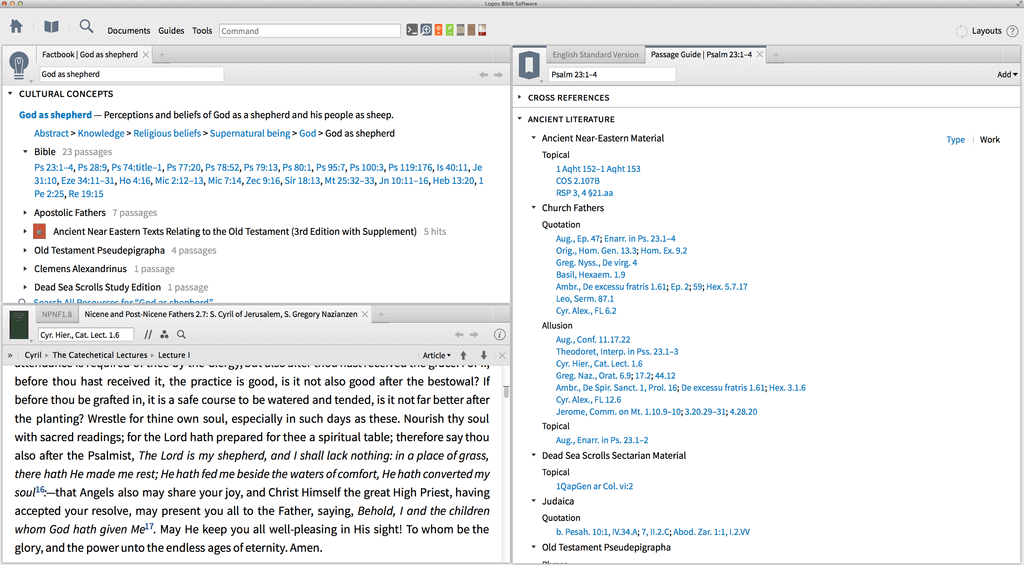Open 1QapGen ar Col. vi:2 link
Viewport: 1024px width, 565px height.
(x=594, y=486)
